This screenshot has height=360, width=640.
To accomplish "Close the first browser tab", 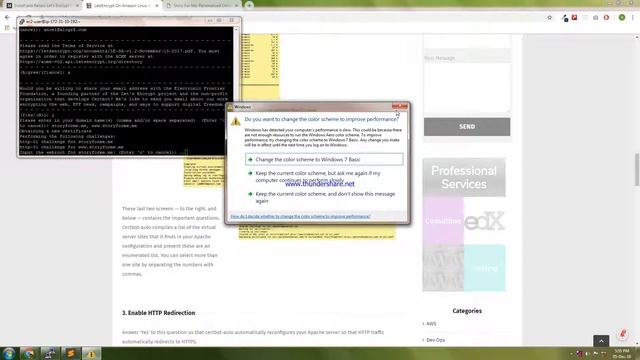I will pos(77,6).
